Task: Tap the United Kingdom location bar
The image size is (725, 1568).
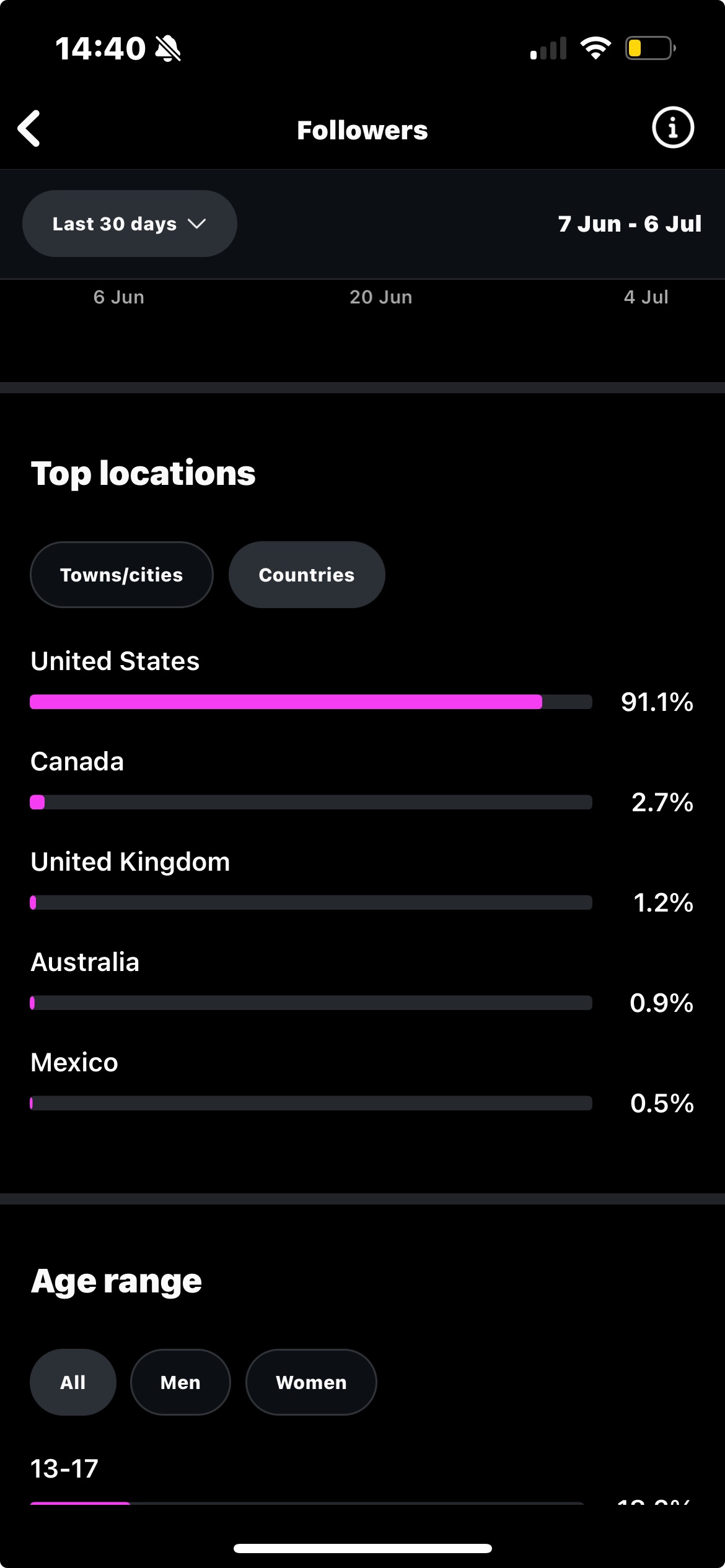Action: 311,902
